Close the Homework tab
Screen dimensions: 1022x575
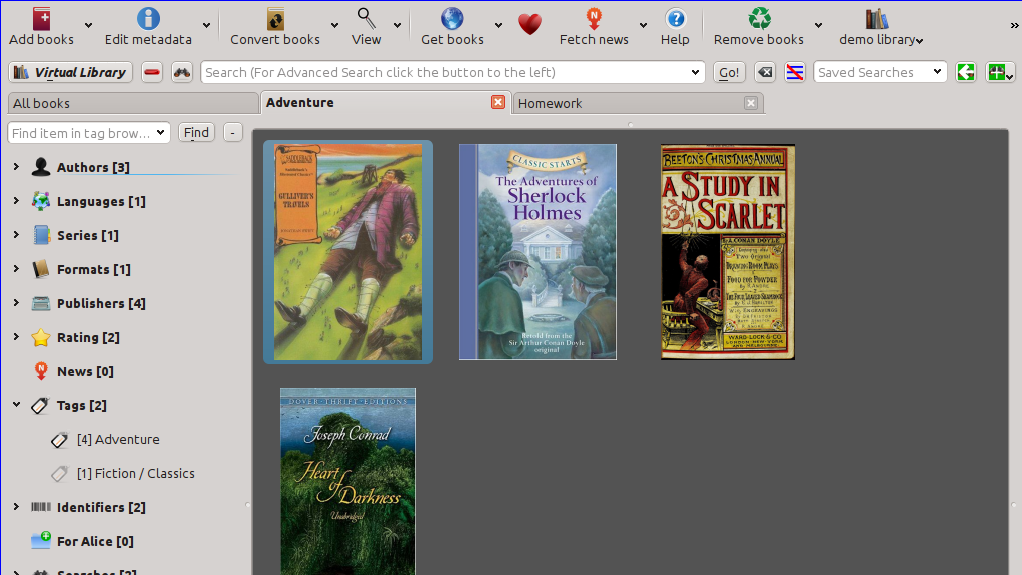click(751, 103)
